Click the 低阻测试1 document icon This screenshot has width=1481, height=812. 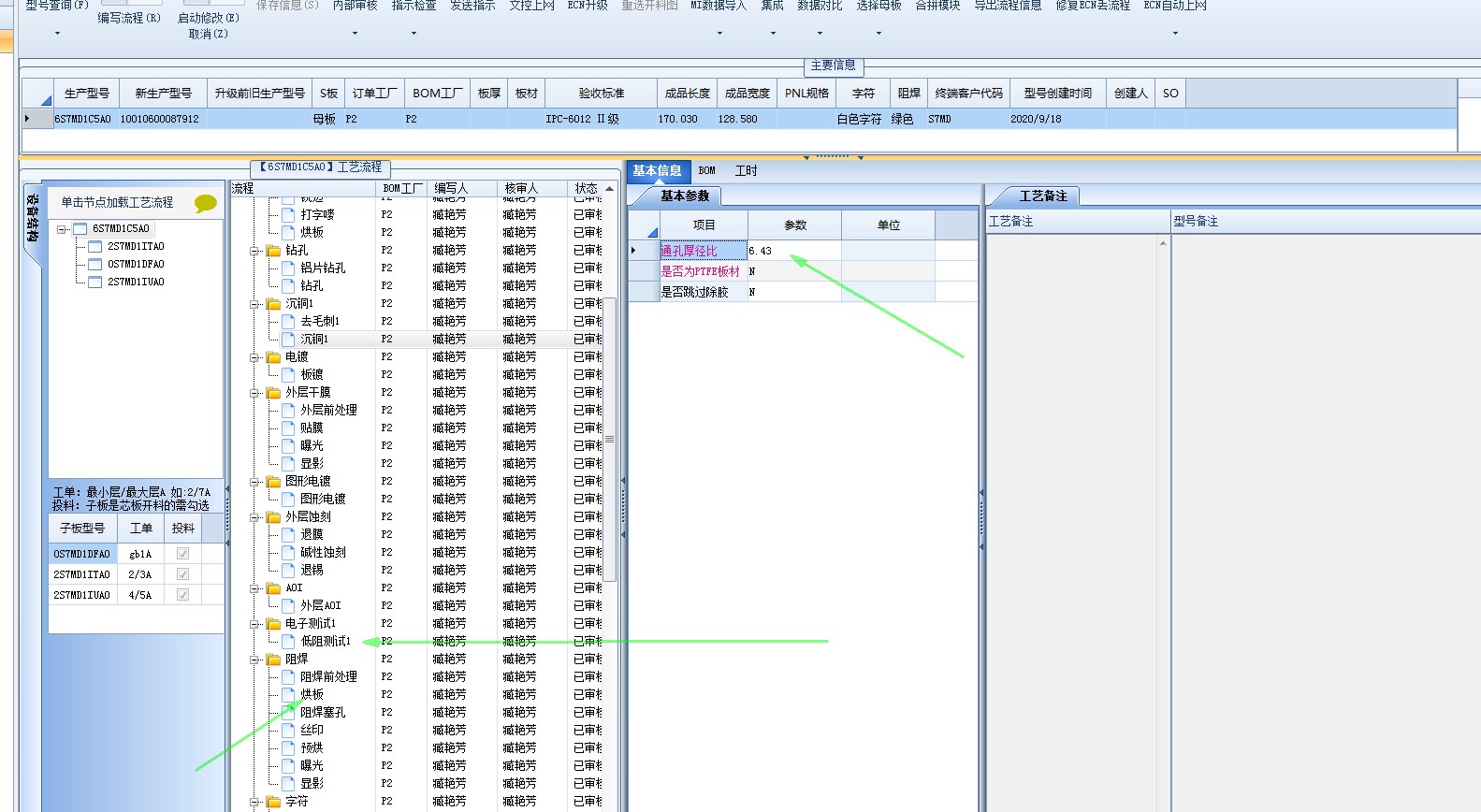pyautogui.click(x=288, y=641)
